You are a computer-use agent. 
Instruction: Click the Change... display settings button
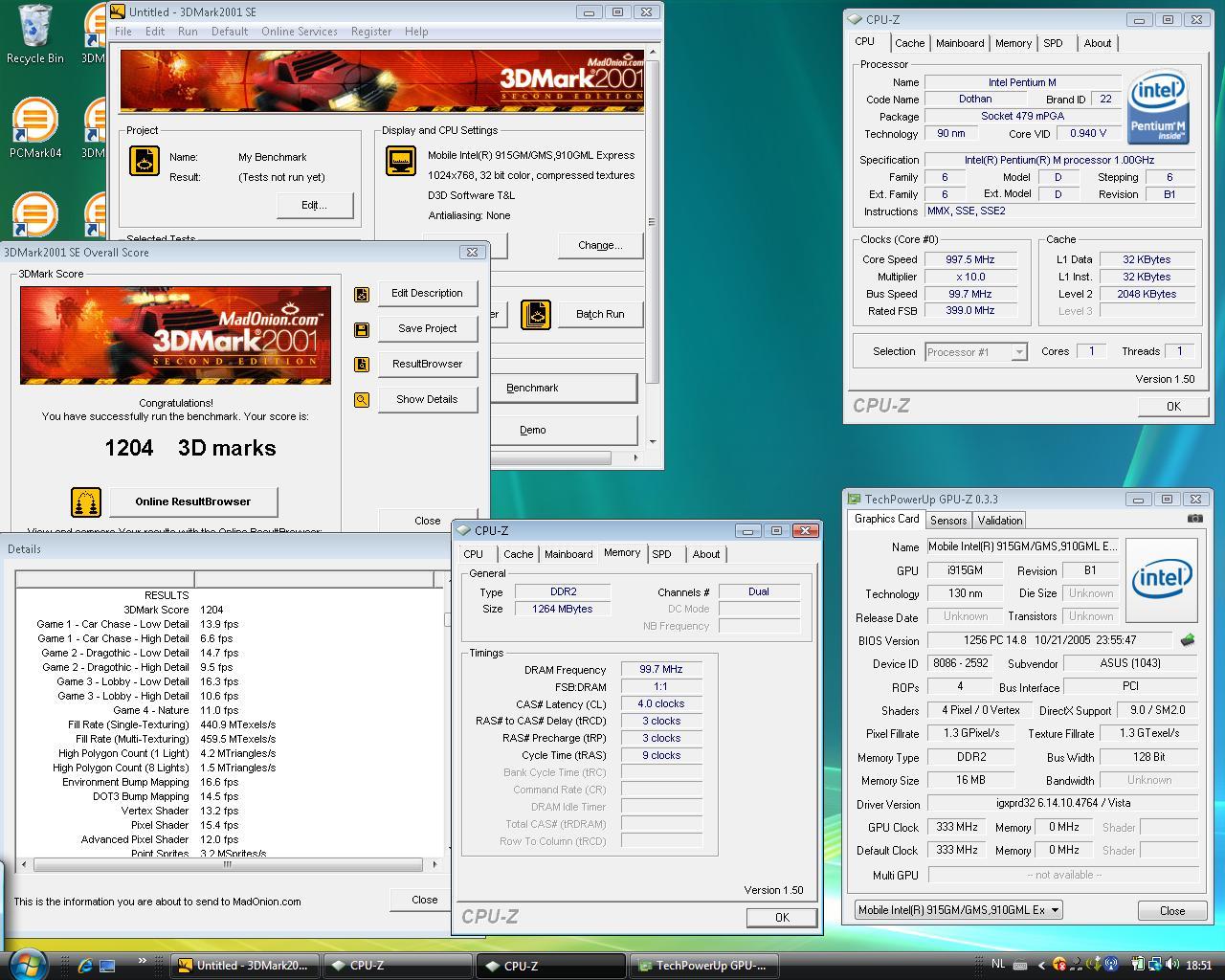(x=600, y=245)
